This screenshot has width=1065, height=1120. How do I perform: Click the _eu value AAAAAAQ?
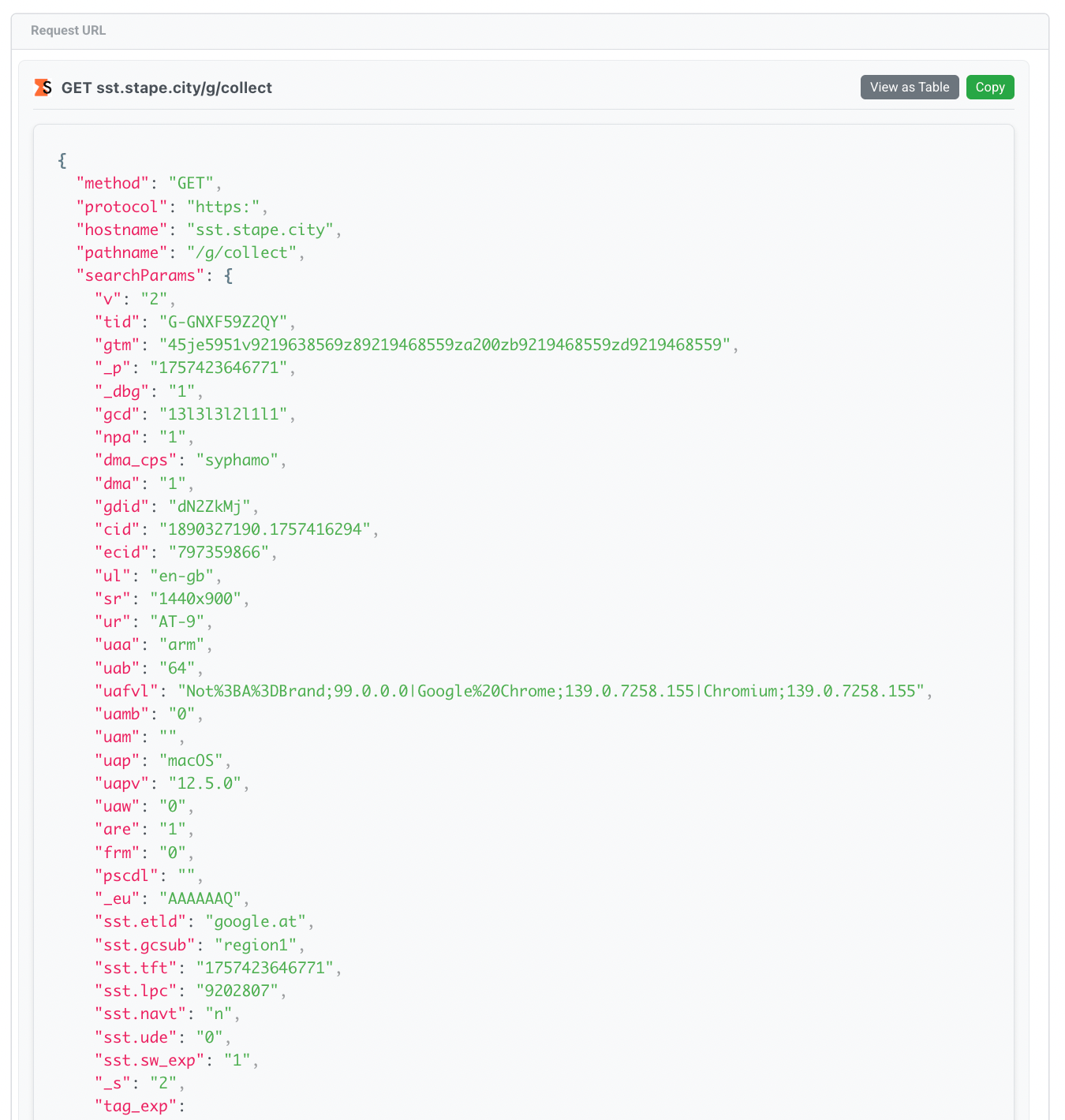pos(200,898)
